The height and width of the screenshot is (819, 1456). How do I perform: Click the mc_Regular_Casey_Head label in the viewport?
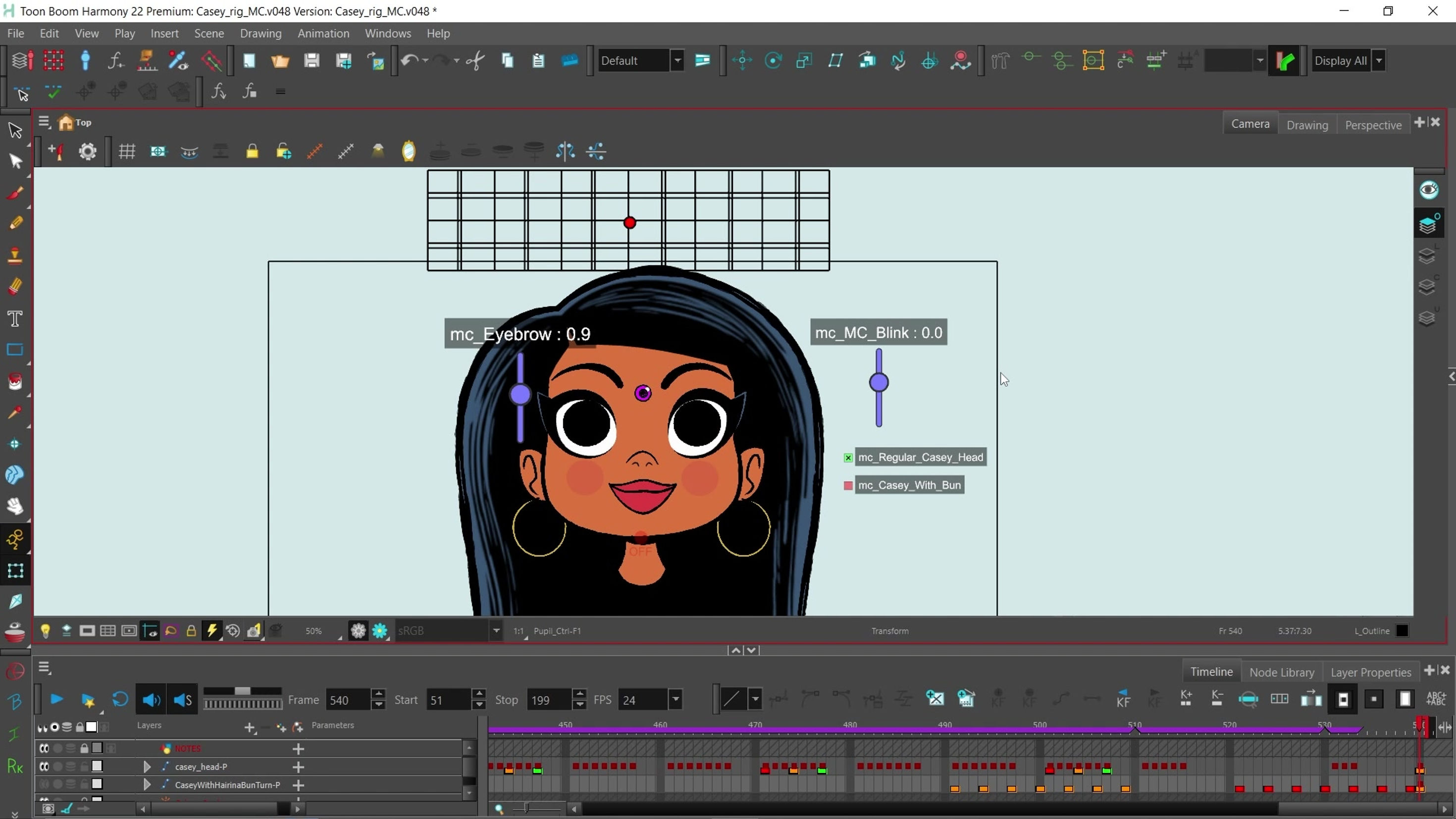[x=921, y=457]
